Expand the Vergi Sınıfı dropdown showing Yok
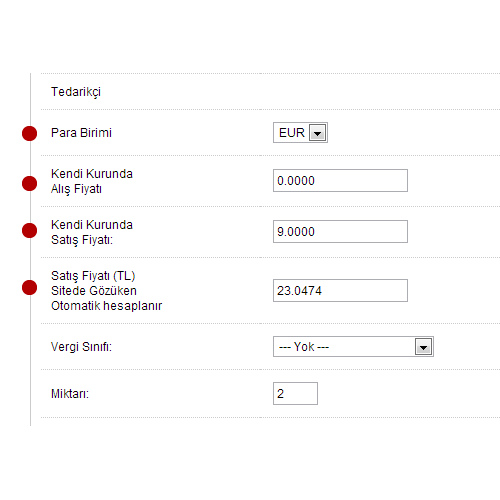Image resolution: width=500 pixels, height=500 pixels. coord(353,347)
